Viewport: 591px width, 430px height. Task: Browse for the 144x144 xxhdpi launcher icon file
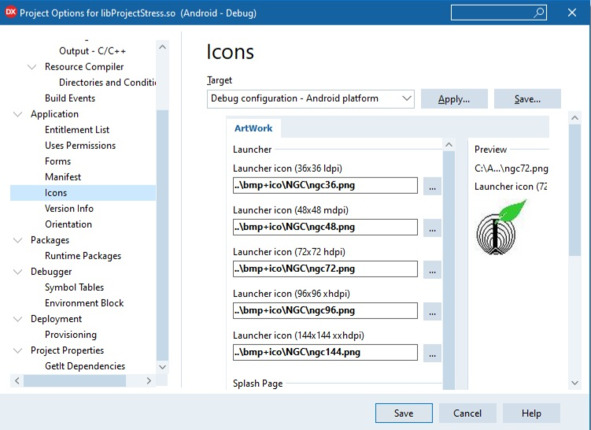[432, 353]
